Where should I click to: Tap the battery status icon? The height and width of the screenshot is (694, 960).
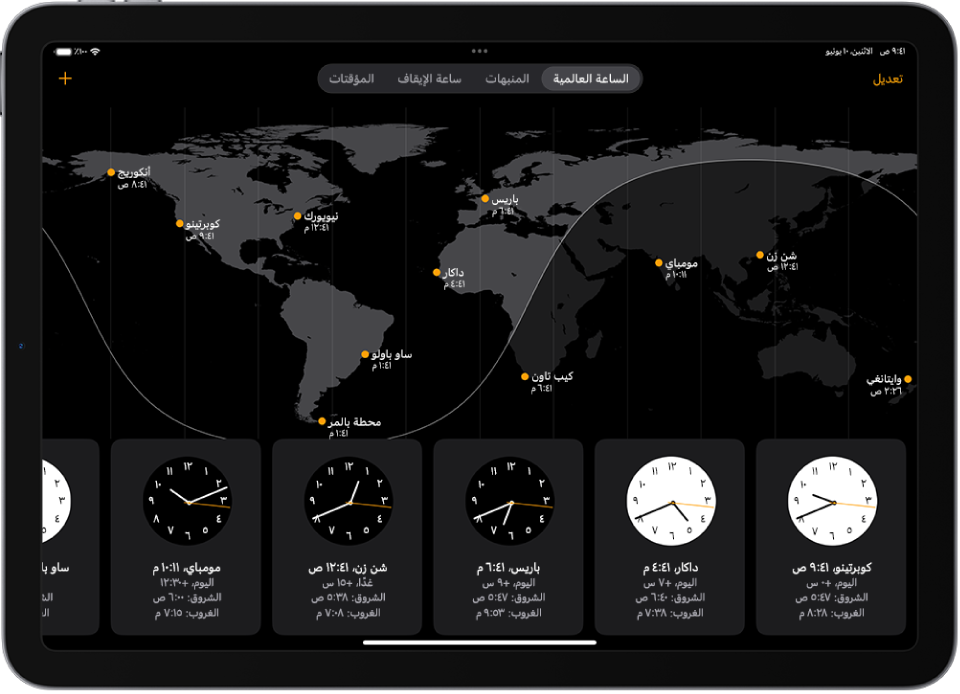tap(63, 51)
